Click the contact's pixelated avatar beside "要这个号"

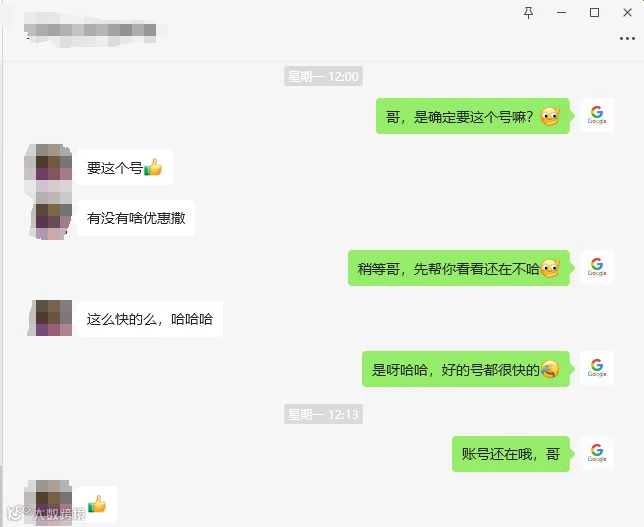click(x=48, y=163)
